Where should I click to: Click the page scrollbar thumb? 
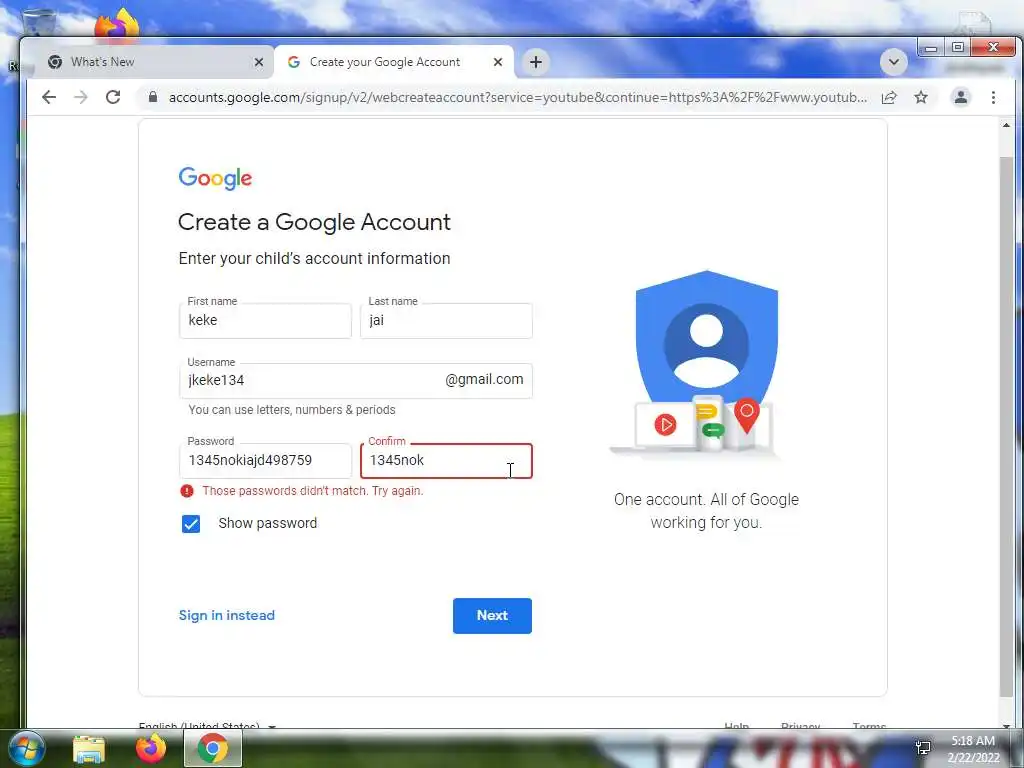coord(1006,428)
